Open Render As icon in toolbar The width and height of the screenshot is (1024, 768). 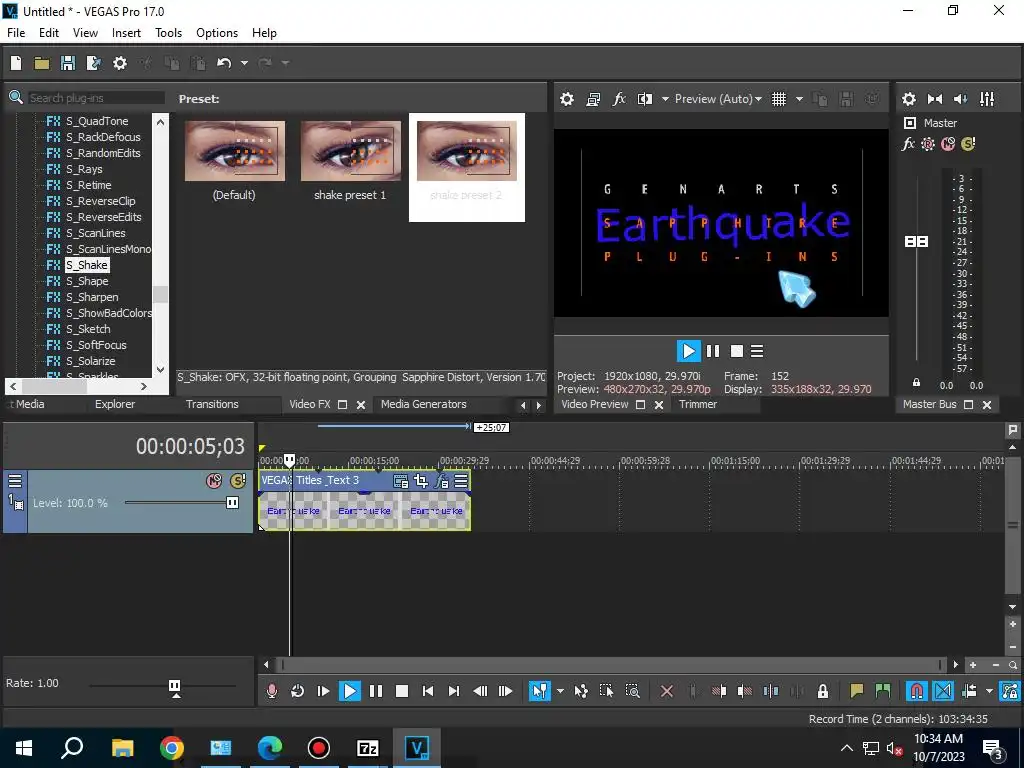pos(94,63)
